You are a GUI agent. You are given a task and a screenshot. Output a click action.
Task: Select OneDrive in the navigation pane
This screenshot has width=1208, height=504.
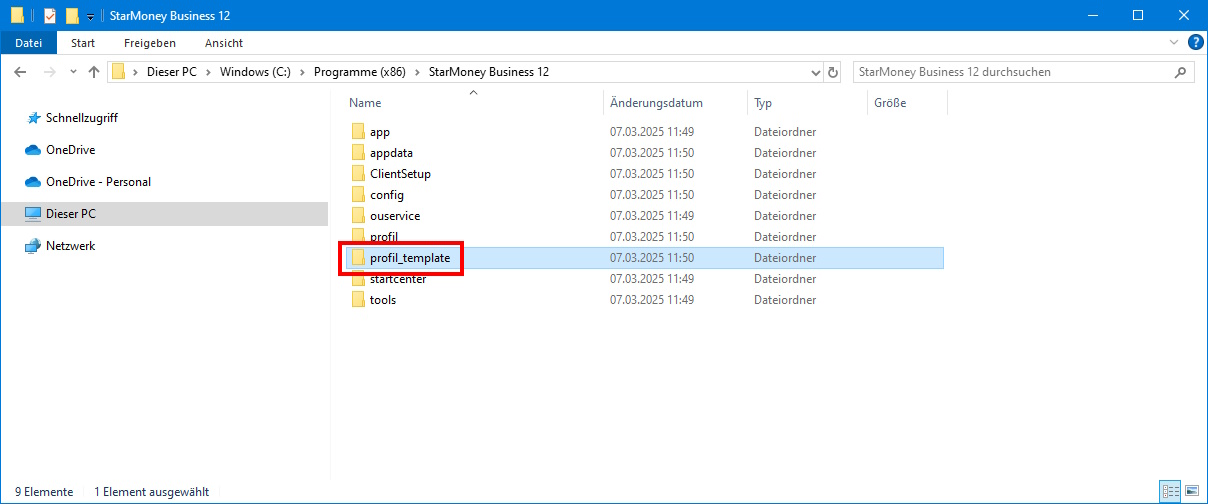click(70, 150)
